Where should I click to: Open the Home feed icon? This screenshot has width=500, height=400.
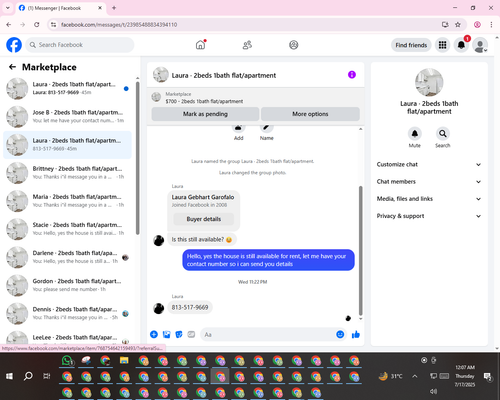[x=200, y=45]
